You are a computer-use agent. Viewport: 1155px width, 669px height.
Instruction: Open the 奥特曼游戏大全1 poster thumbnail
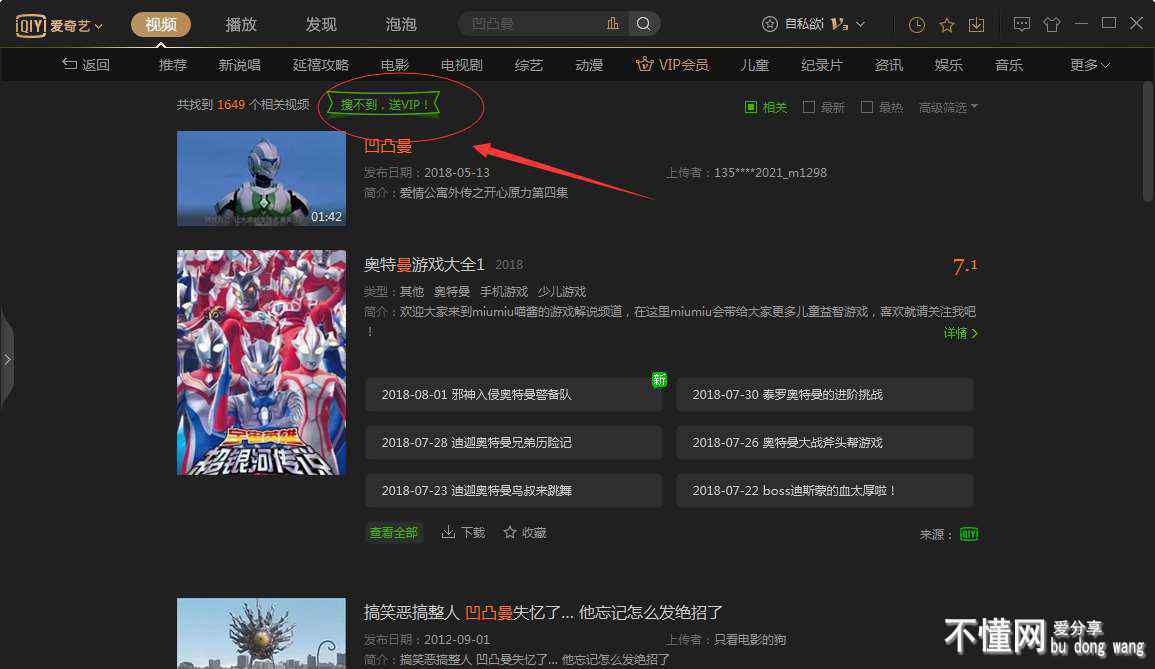pos(261,362)
